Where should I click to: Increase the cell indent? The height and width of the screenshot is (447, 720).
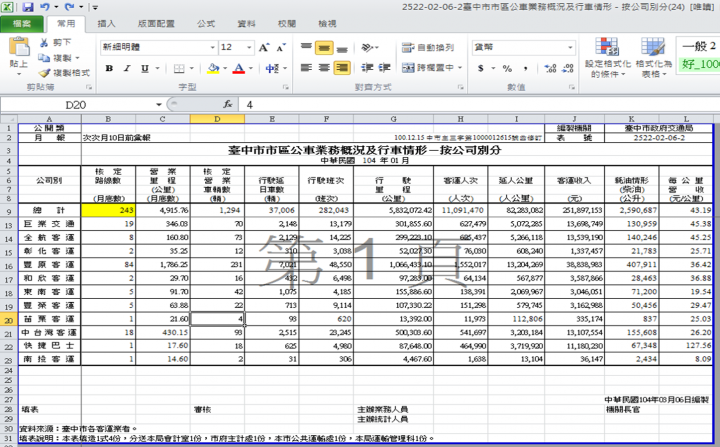tap(384, 68)
